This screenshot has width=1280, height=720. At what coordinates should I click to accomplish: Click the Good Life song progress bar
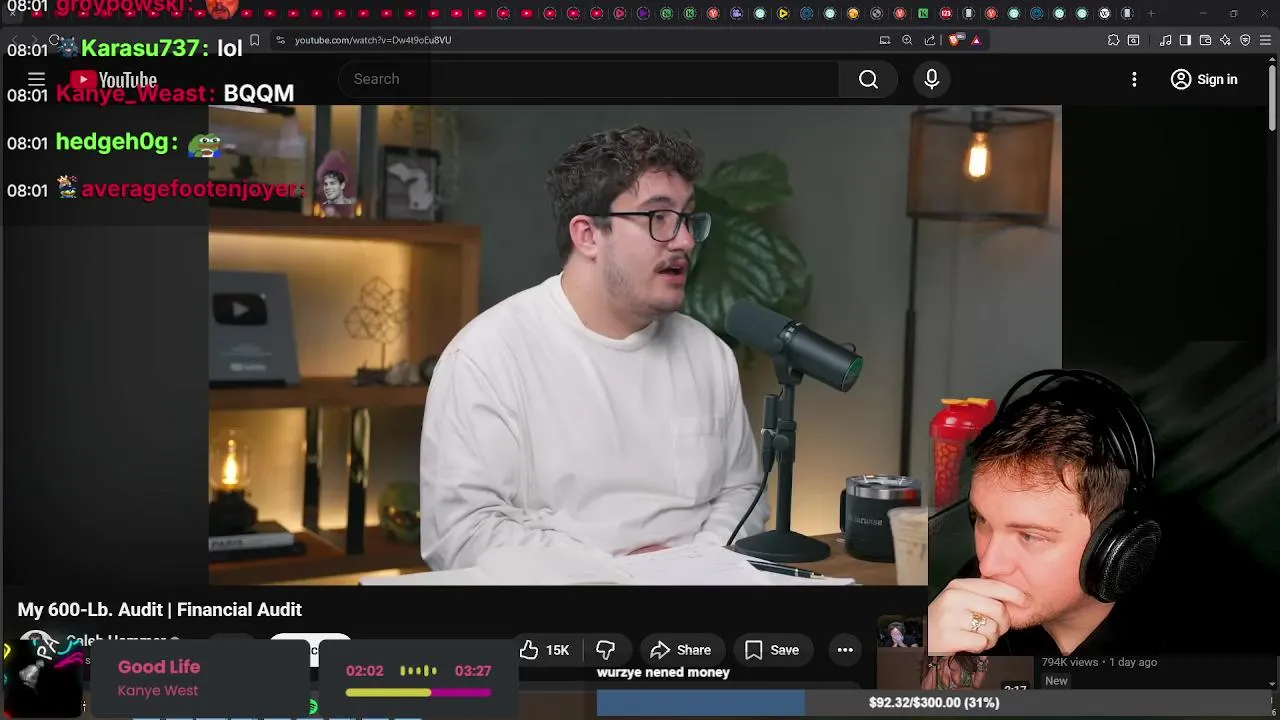tap(418, 692)
